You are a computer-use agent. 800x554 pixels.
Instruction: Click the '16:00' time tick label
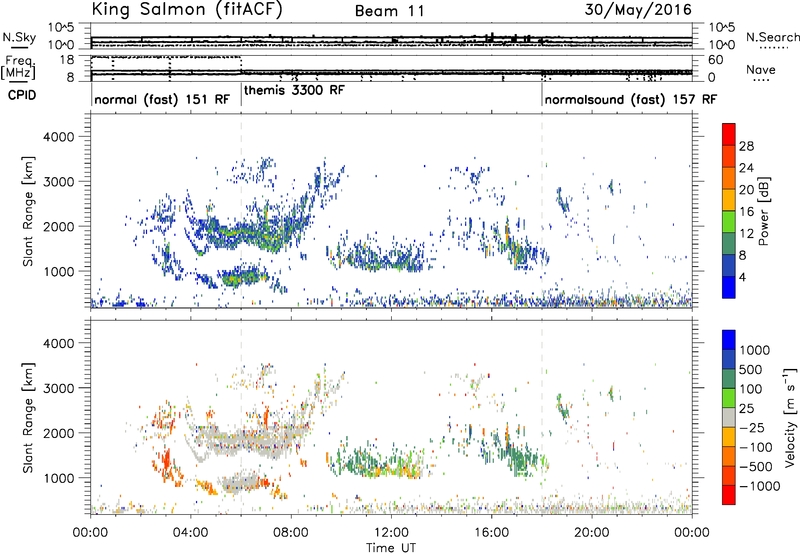(491, 533)
